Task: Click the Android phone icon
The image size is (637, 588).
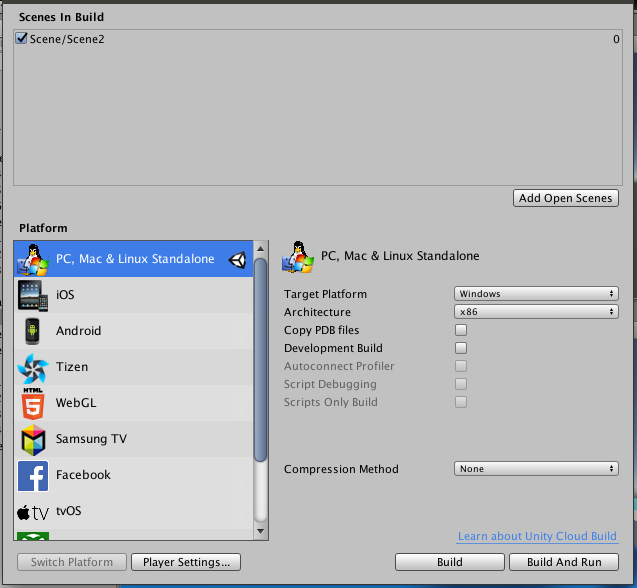Action: [x=32, y=331]
